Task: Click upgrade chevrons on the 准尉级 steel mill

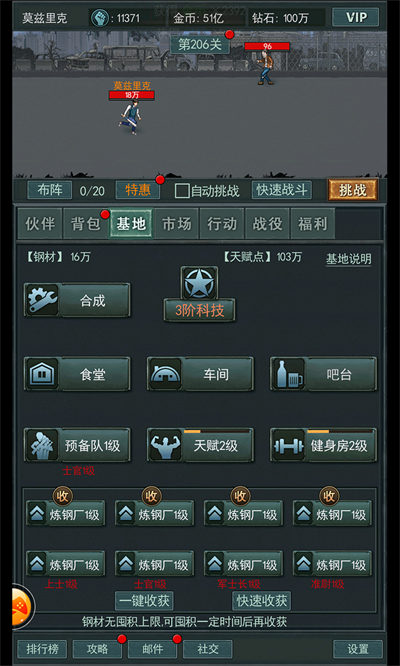Action: pyautogui.click(x=304, y=564)
